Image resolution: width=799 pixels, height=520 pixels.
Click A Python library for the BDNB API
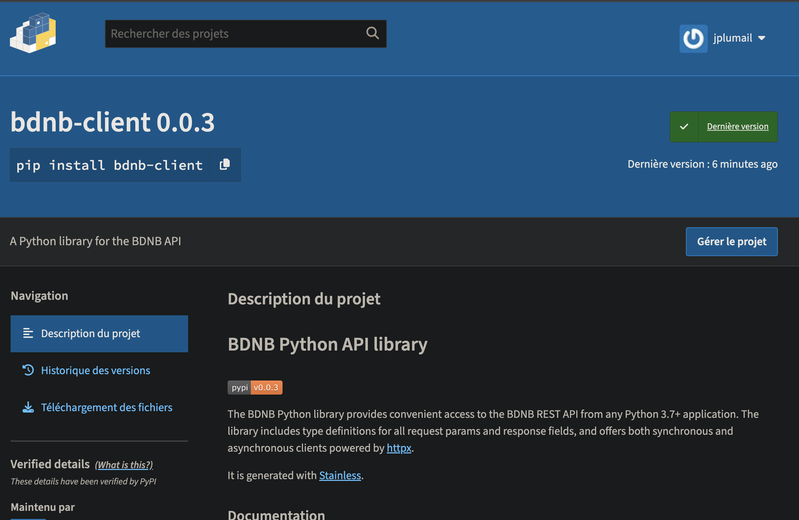point(95,241)
